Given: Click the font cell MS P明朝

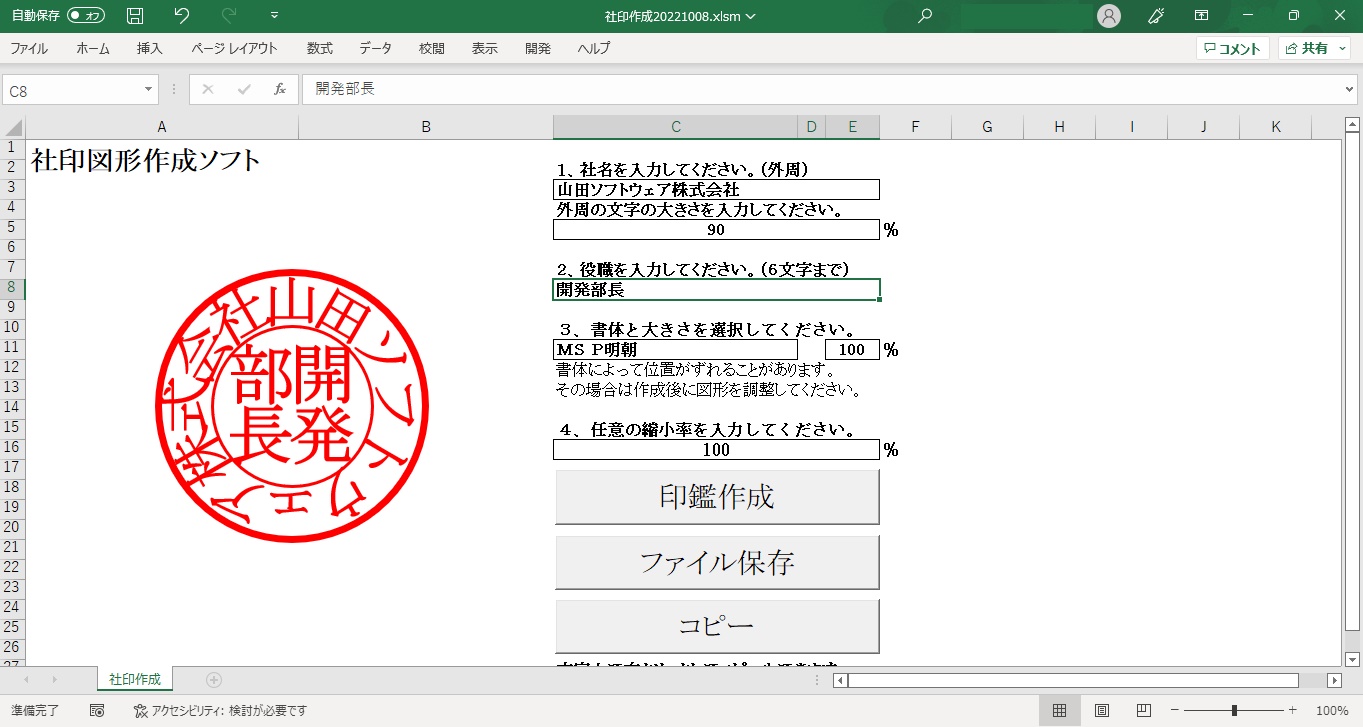Looking at the screenshot, I should click(x=675, y=349).
